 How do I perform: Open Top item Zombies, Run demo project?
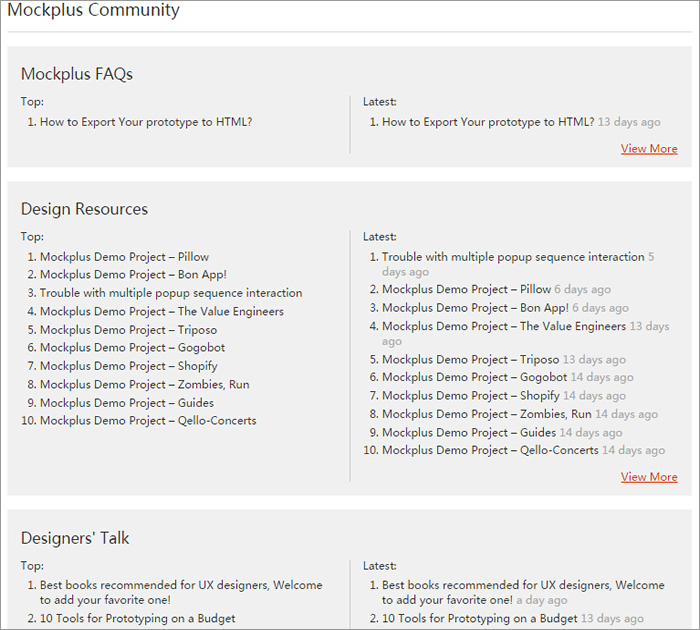(145, 384)
